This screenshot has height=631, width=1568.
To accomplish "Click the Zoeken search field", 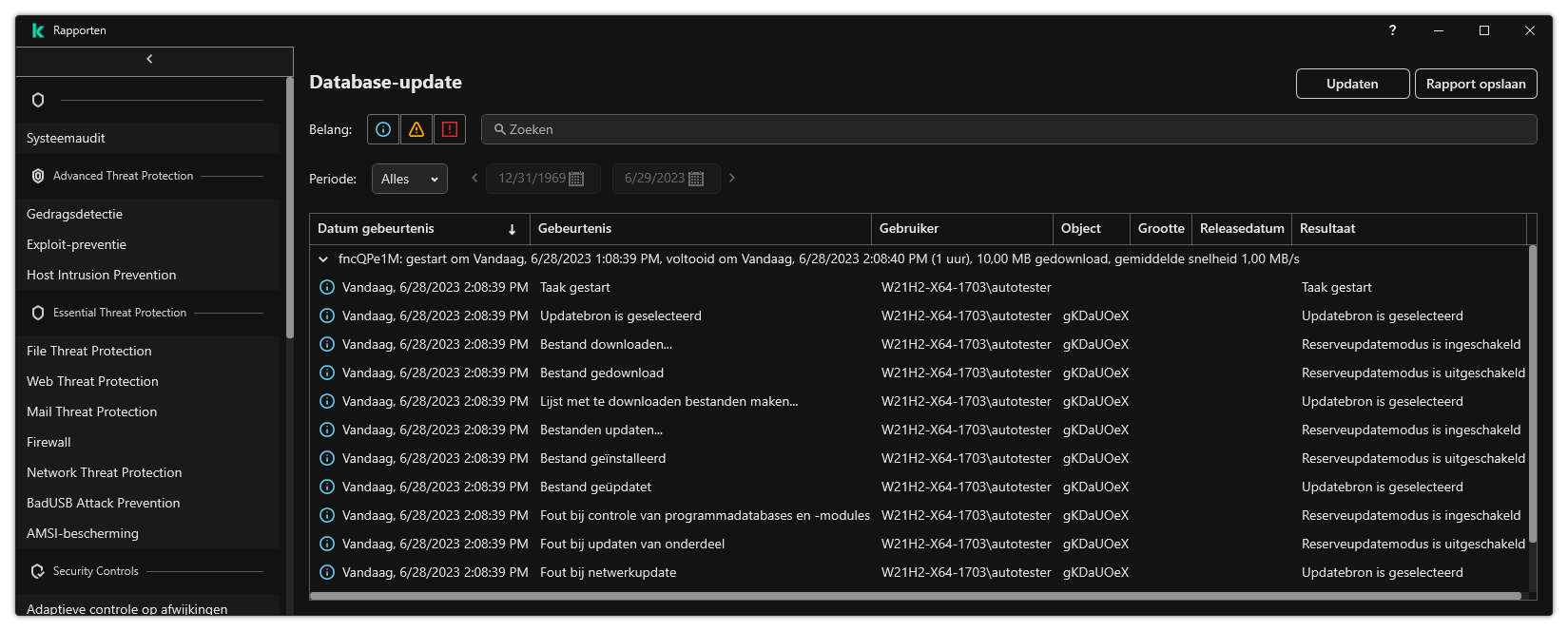I will click(x=1008, y=129).
